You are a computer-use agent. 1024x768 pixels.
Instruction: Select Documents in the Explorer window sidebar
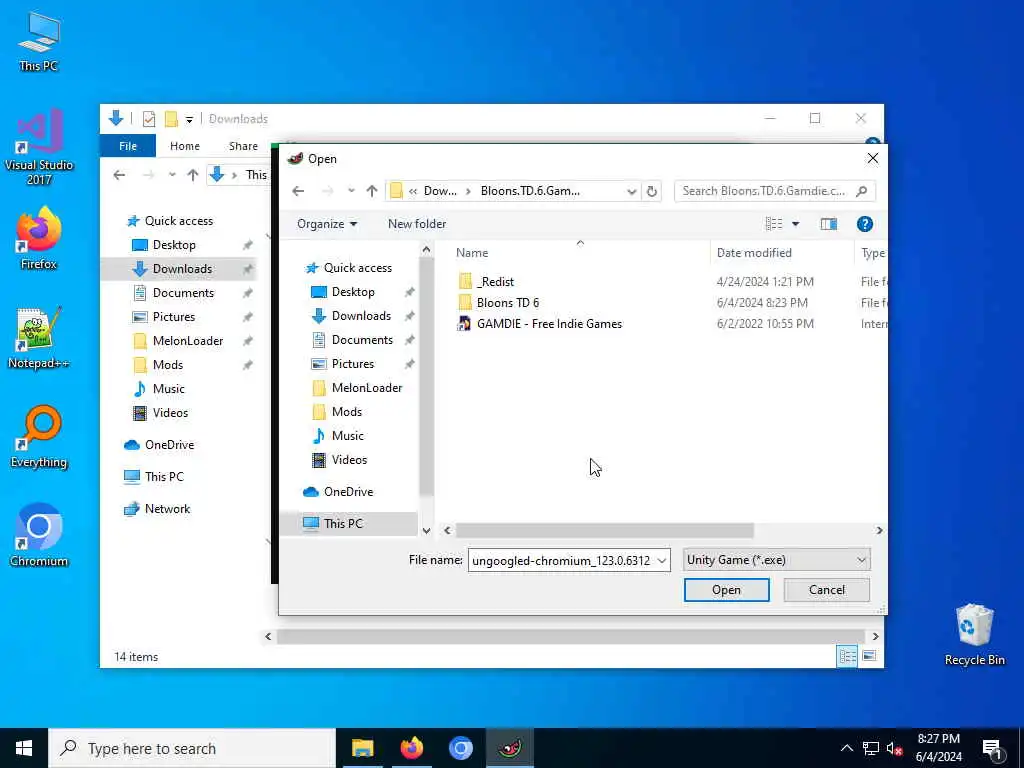click(x=183, y=293)
